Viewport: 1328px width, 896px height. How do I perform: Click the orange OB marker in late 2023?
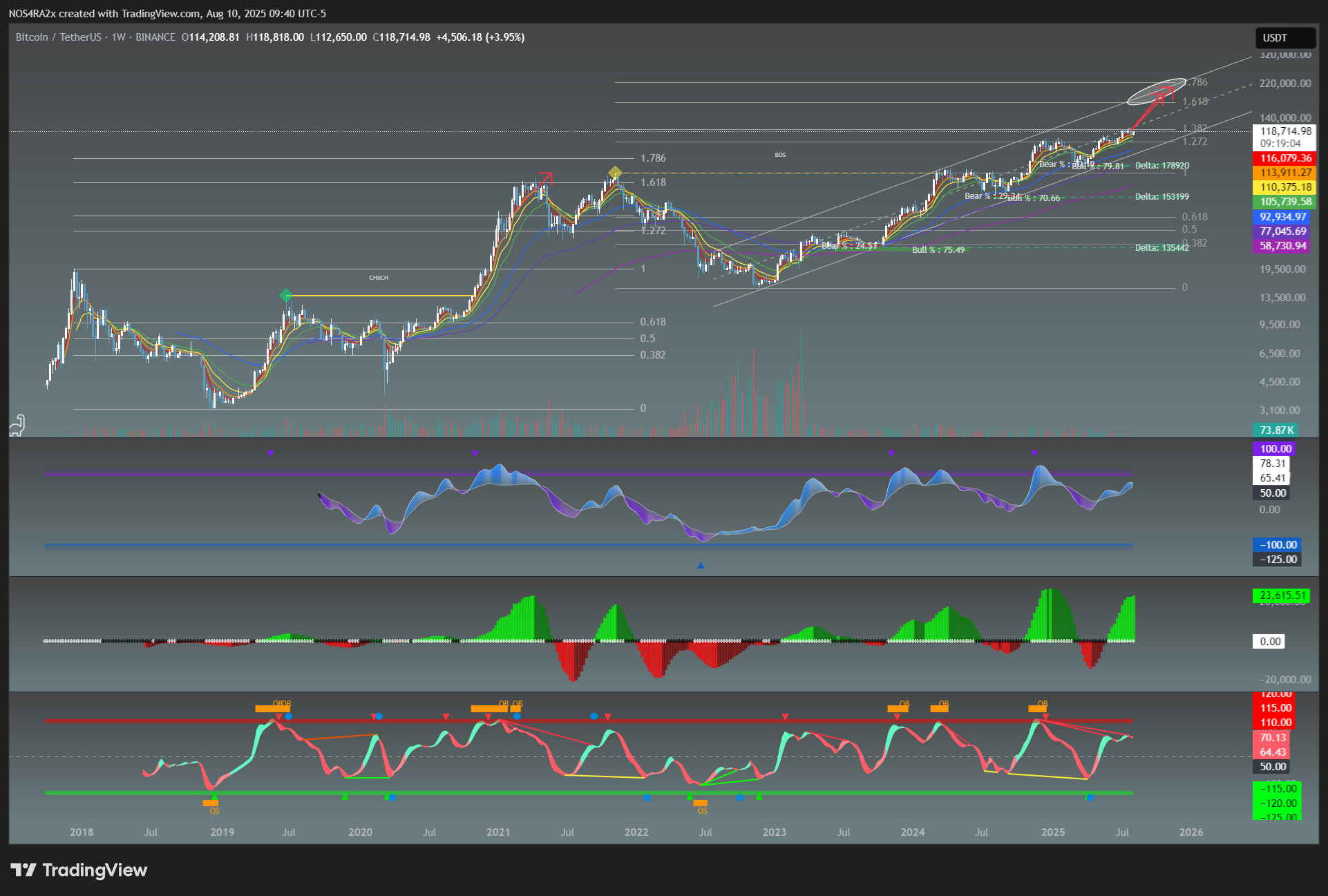click(898, 708)
